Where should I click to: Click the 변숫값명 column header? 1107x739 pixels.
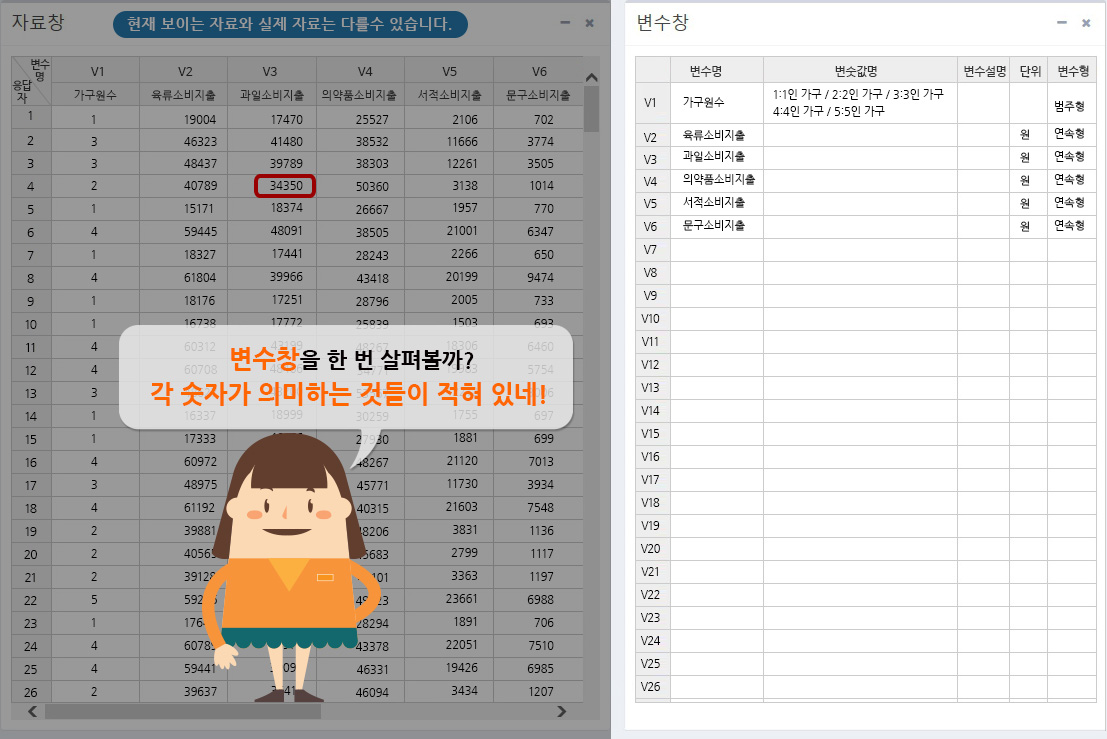(x=856, y=71)
